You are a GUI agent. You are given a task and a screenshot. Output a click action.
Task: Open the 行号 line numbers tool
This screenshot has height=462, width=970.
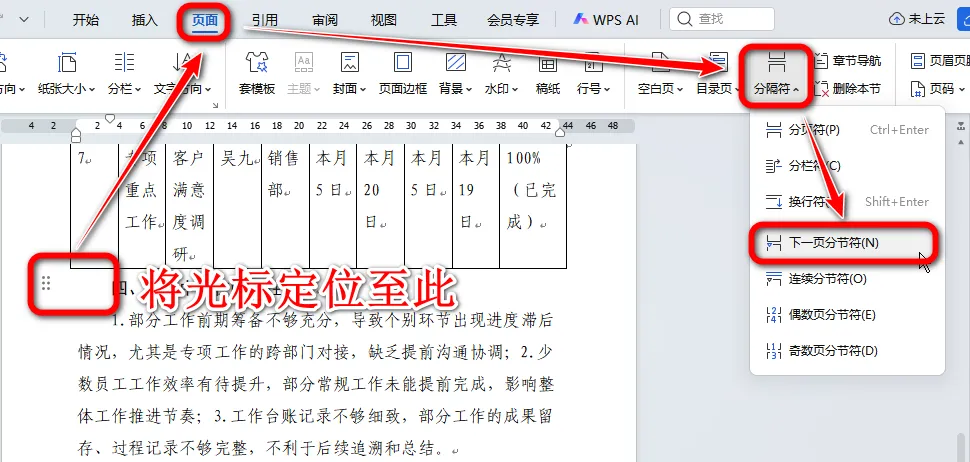point(593,73)
